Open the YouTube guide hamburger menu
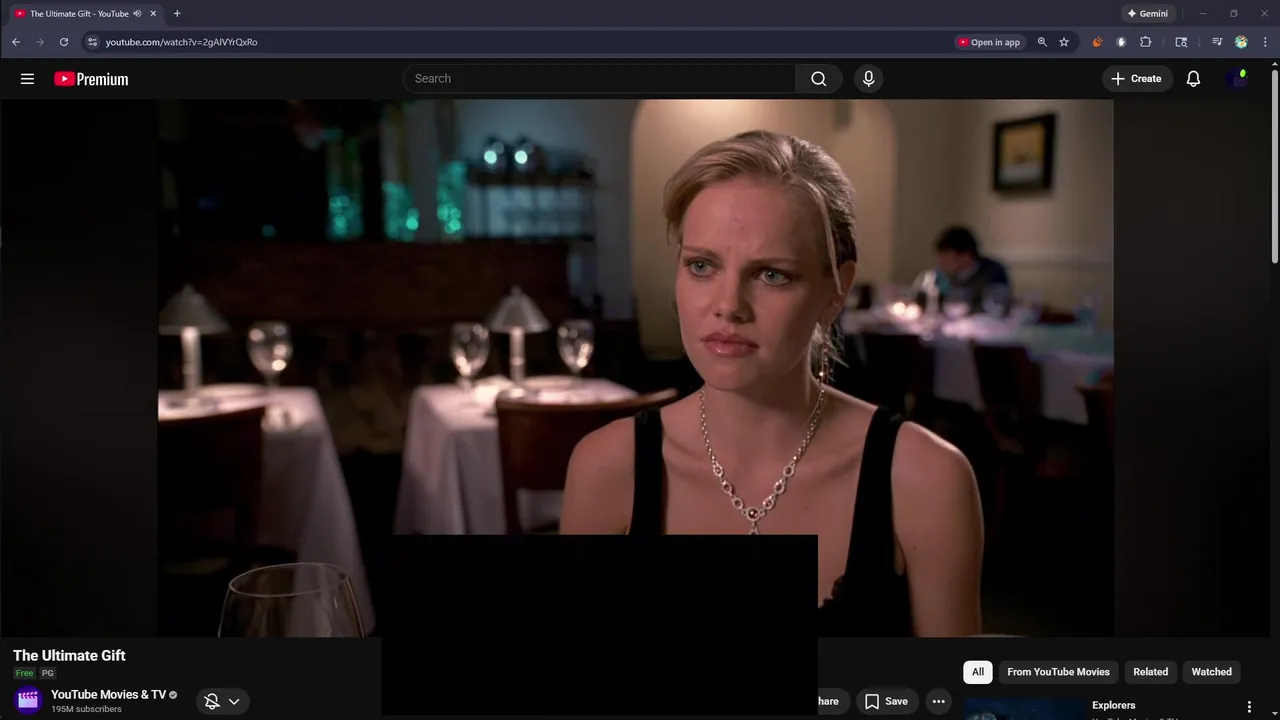Viewport: 1280px width, 720px height. click(27, 79)
